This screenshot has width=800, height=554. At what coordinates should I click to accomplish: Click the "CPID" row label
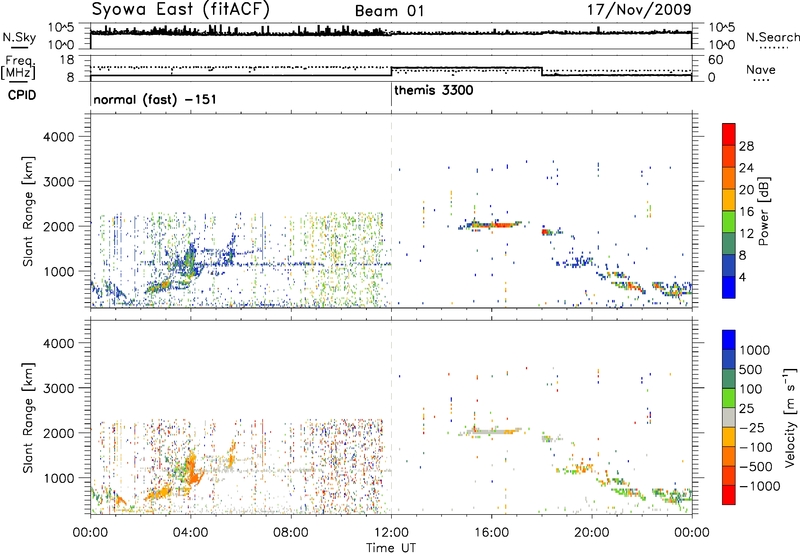point(22,95)
